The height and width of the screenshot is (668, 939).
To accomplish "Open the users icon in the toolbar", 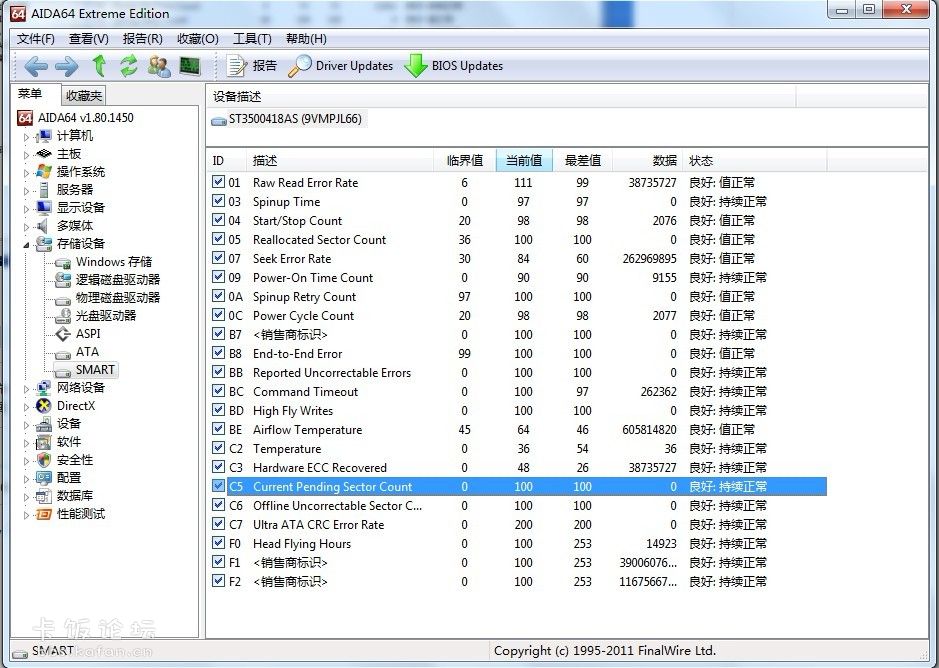I will pyautogui.click(x=159, y=66).
